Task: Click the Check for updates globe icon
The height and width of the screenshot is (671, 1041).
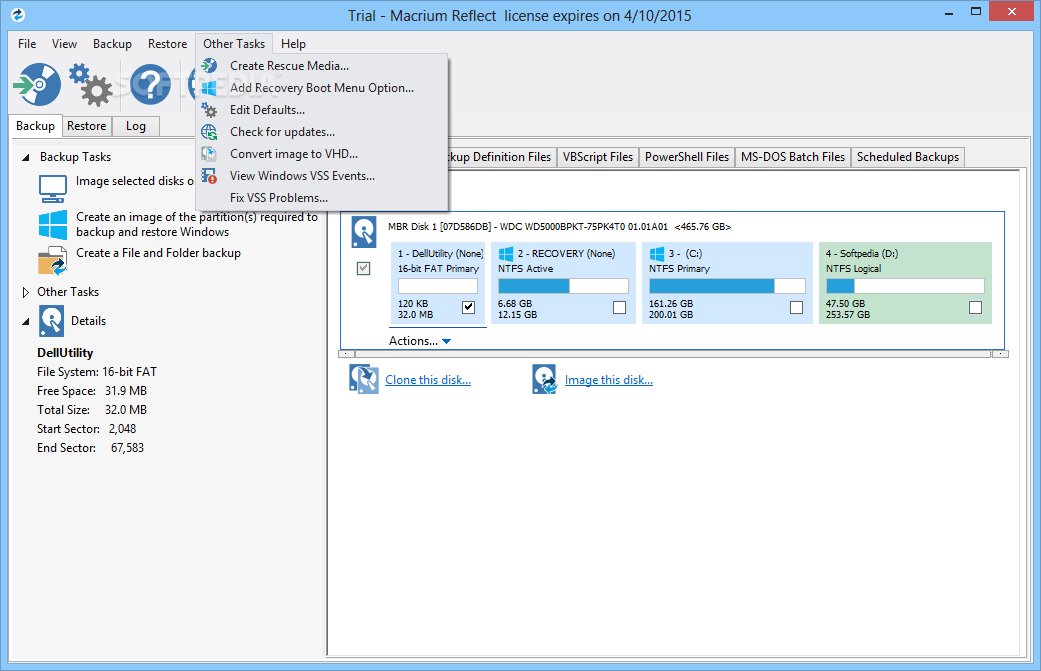Action: pos(209,131)
